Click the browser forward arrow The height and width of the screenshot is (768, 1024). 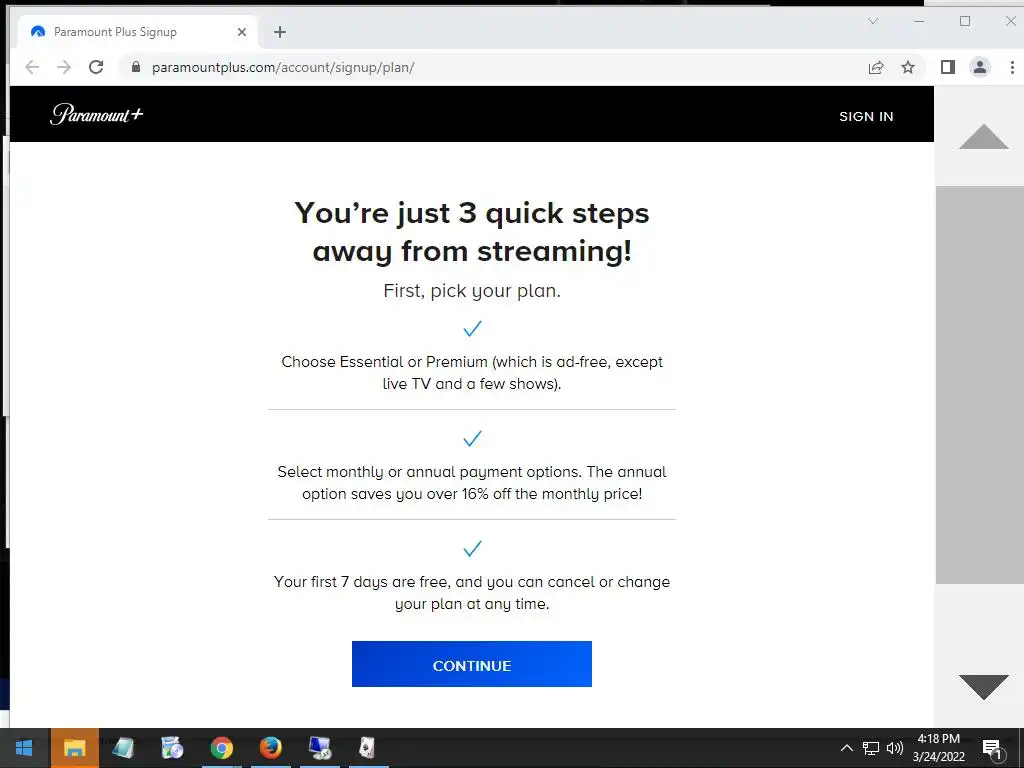[x=63, y=67]
